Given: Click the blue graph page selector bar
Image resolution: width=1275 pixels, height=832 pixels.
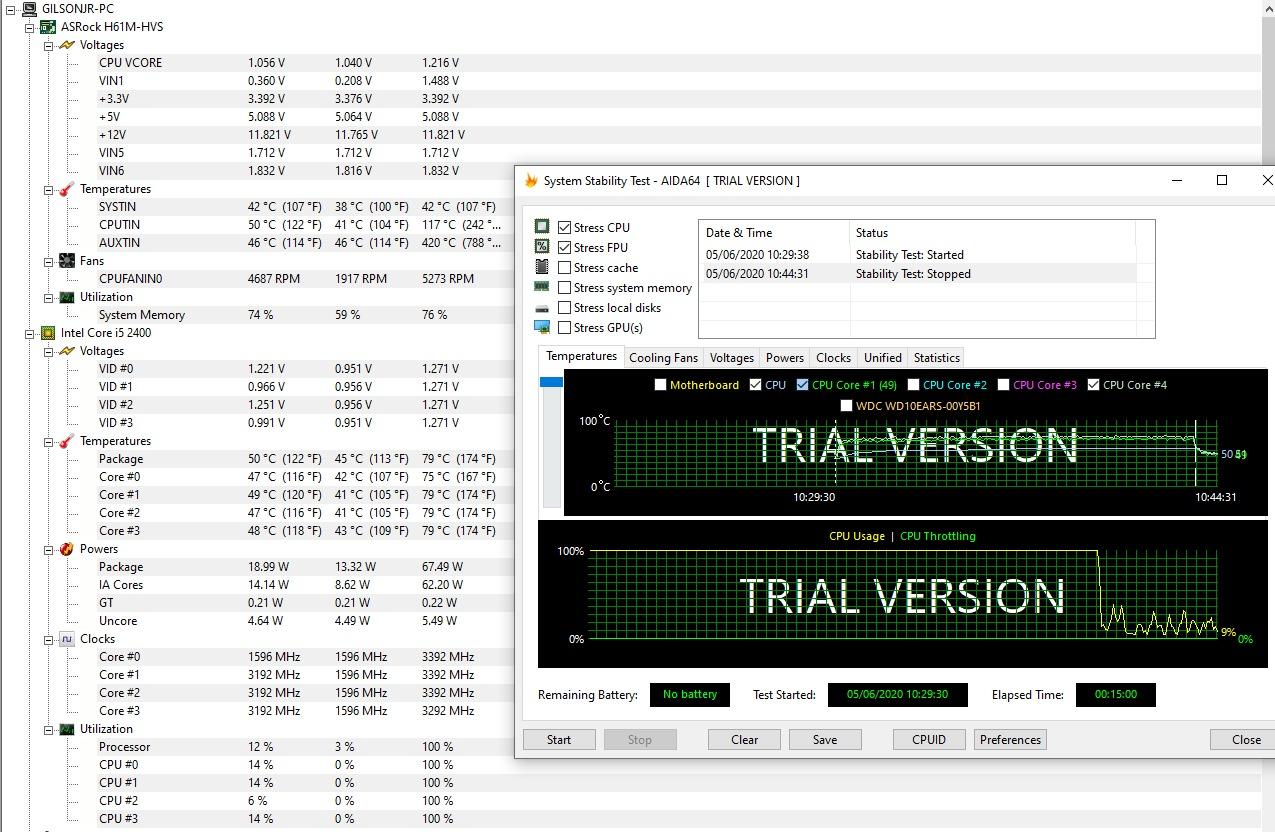Looking at the screenshot, I should point(551,382).
